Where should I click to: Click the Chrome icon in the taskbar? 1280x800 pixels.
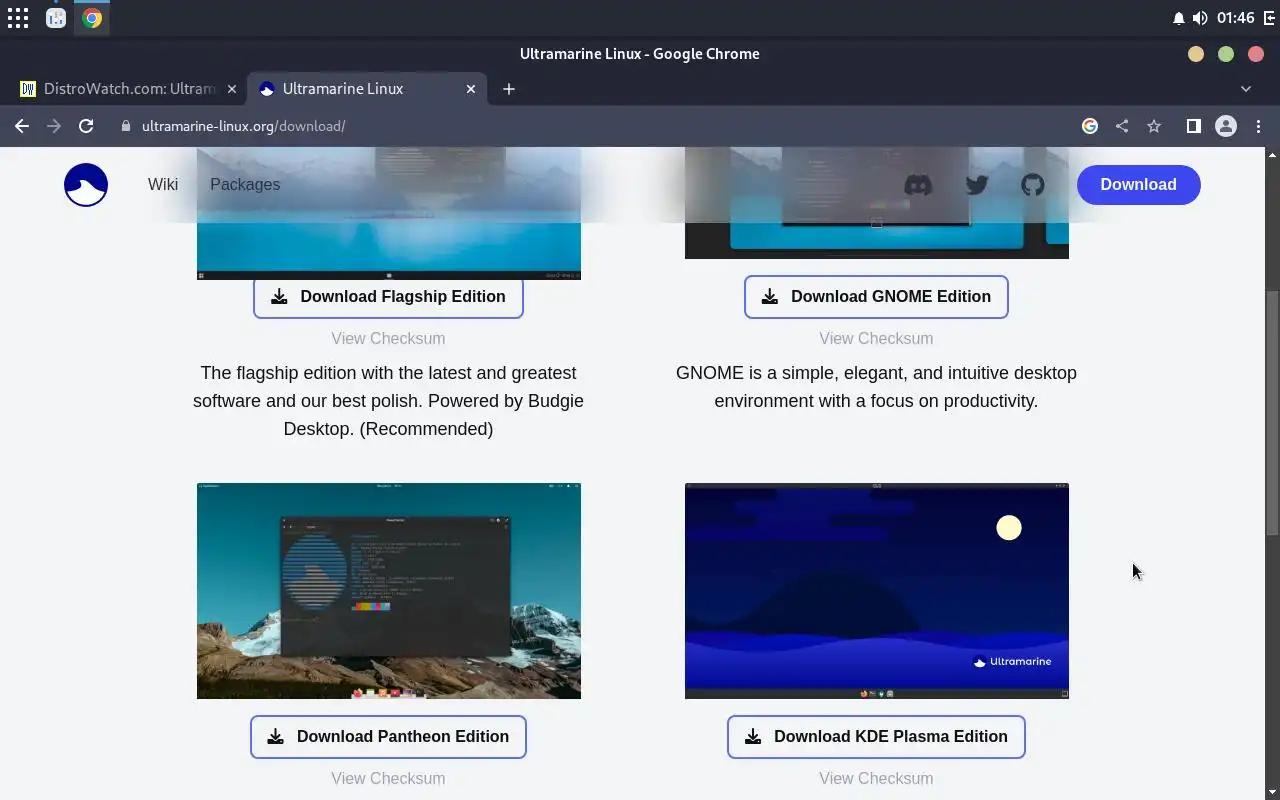click(x=92, y=18)
